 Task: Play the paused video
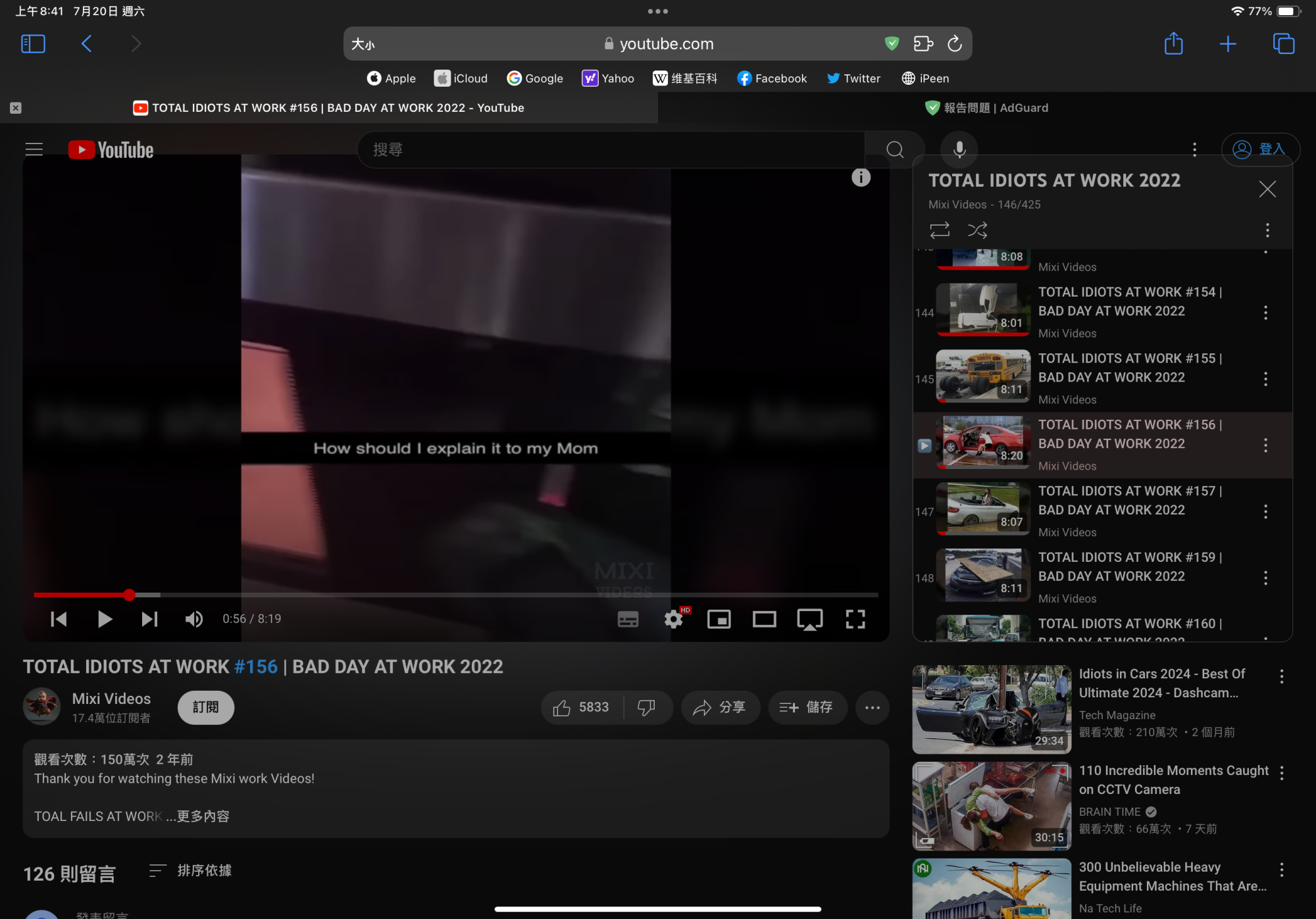(x=105, y=619)
